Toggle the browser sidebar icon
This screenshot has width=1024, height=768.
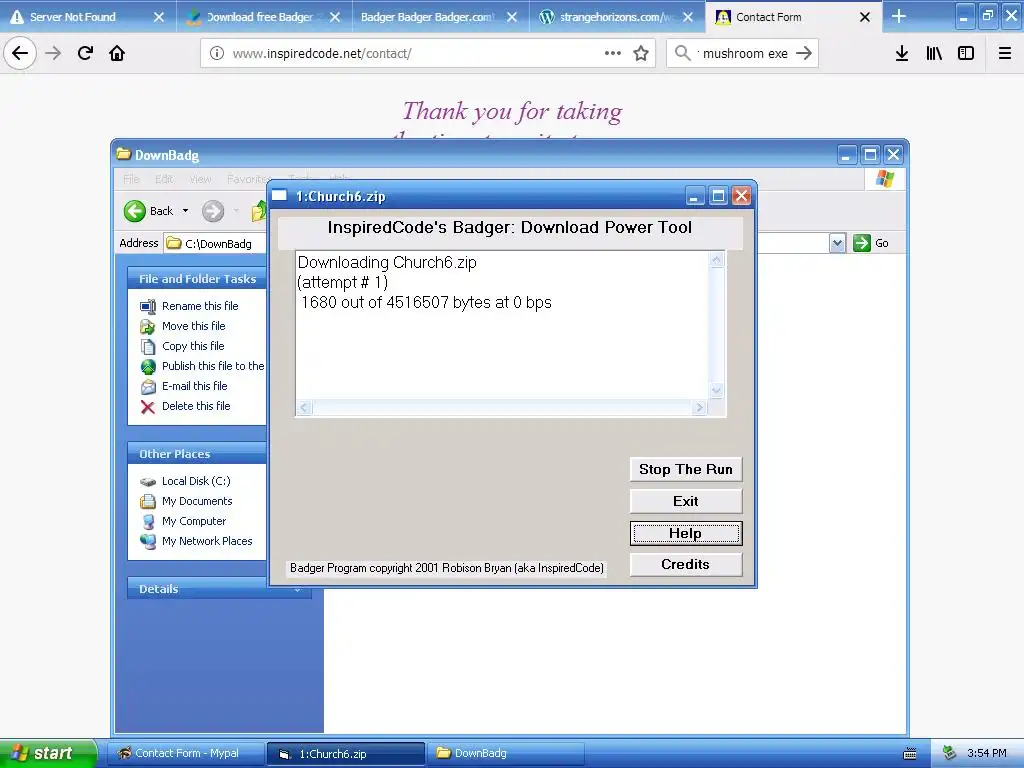[966, 53]
